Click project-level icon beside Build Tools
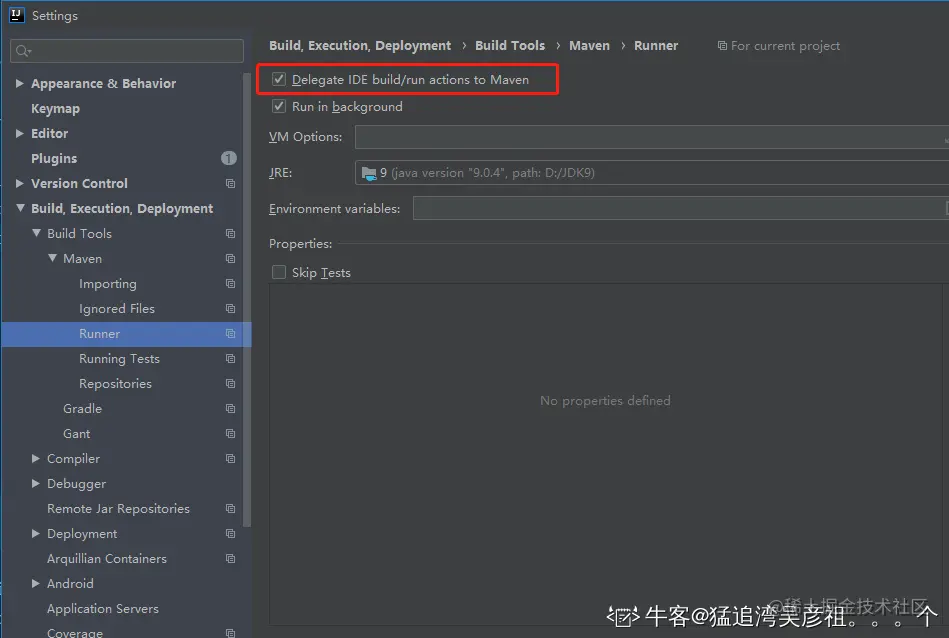The image size is (949, 638). coord(230,234)
